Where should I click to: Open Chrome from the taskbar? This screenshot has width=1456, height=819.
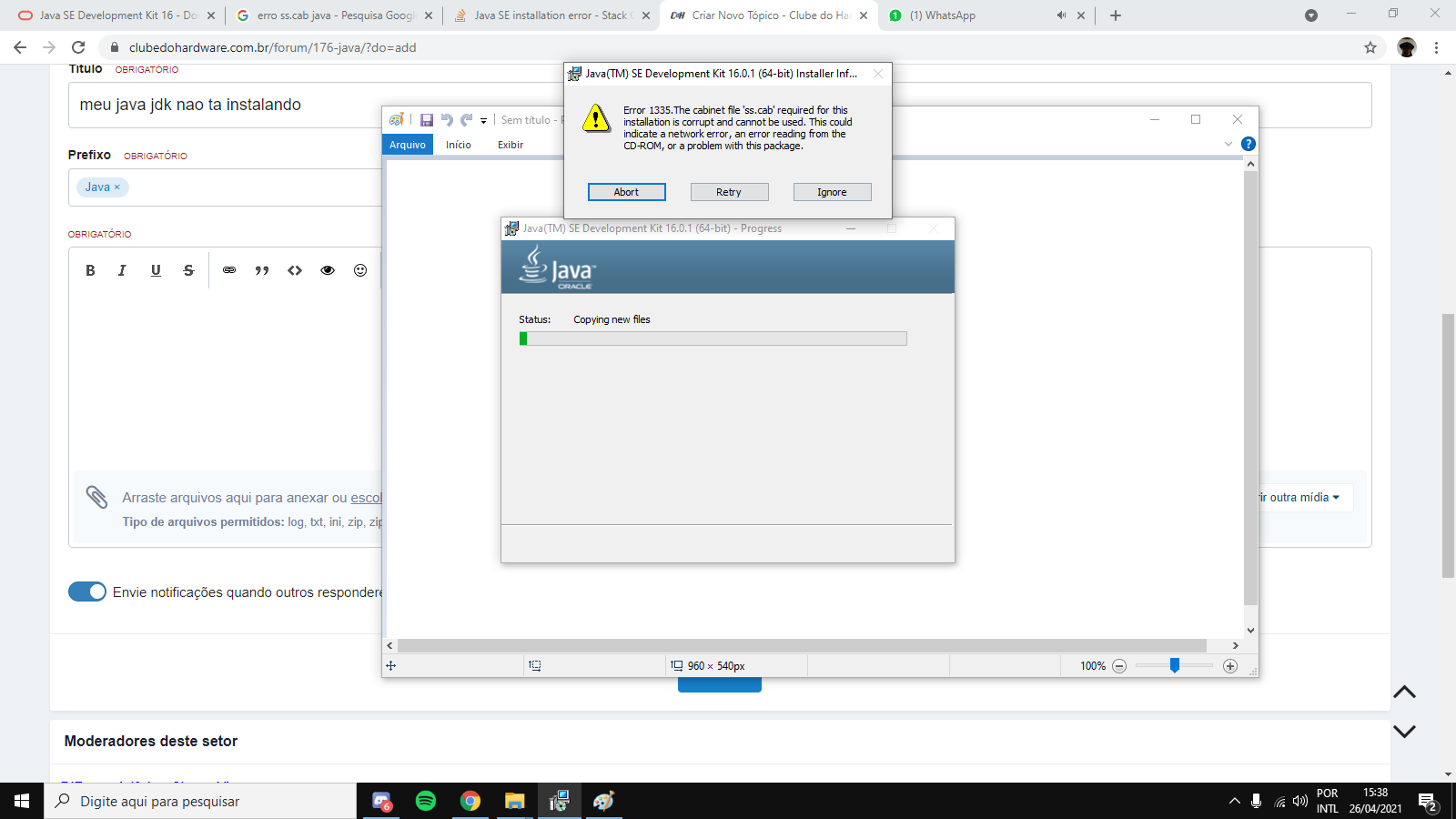[470, 801]
